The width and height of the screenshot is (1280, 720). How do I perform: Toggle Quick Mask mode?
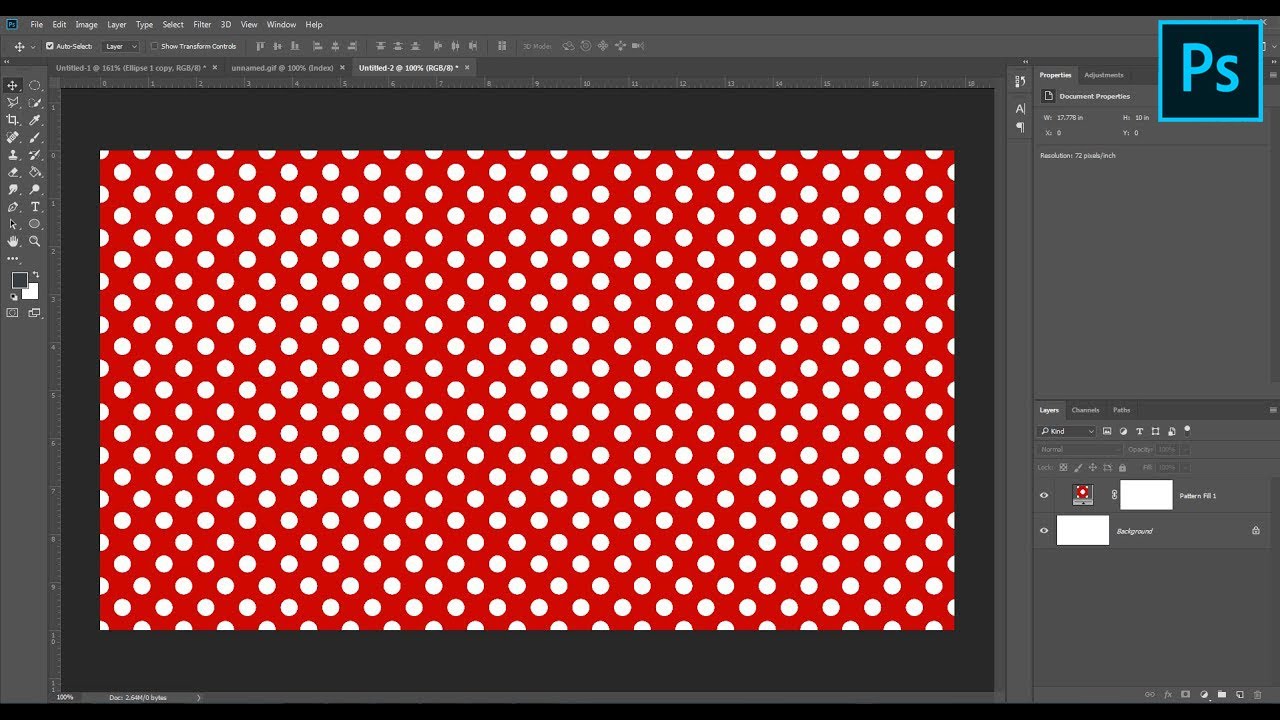click(13, 313)
